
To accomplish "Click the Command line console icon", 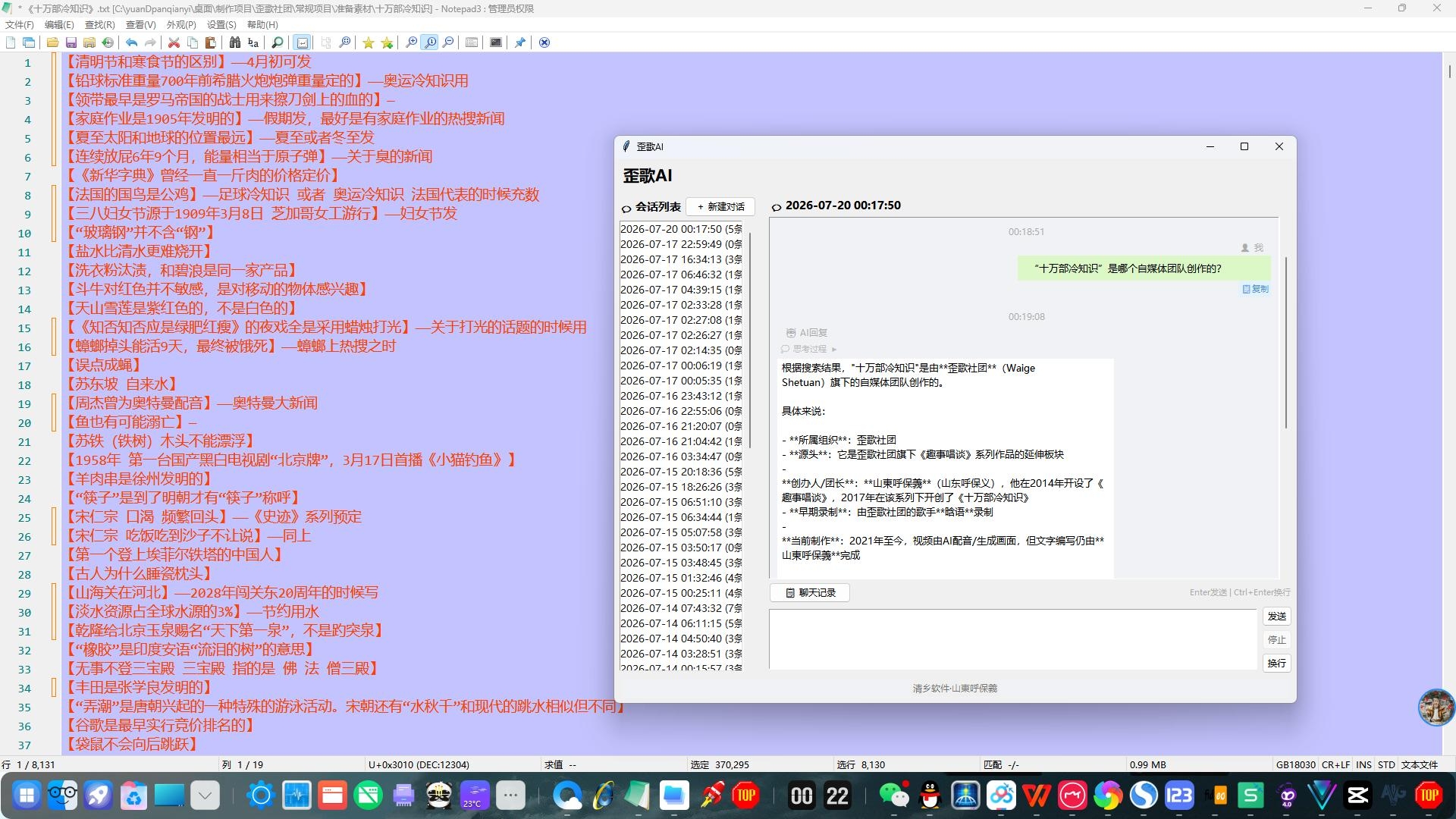I will [496, 42].
